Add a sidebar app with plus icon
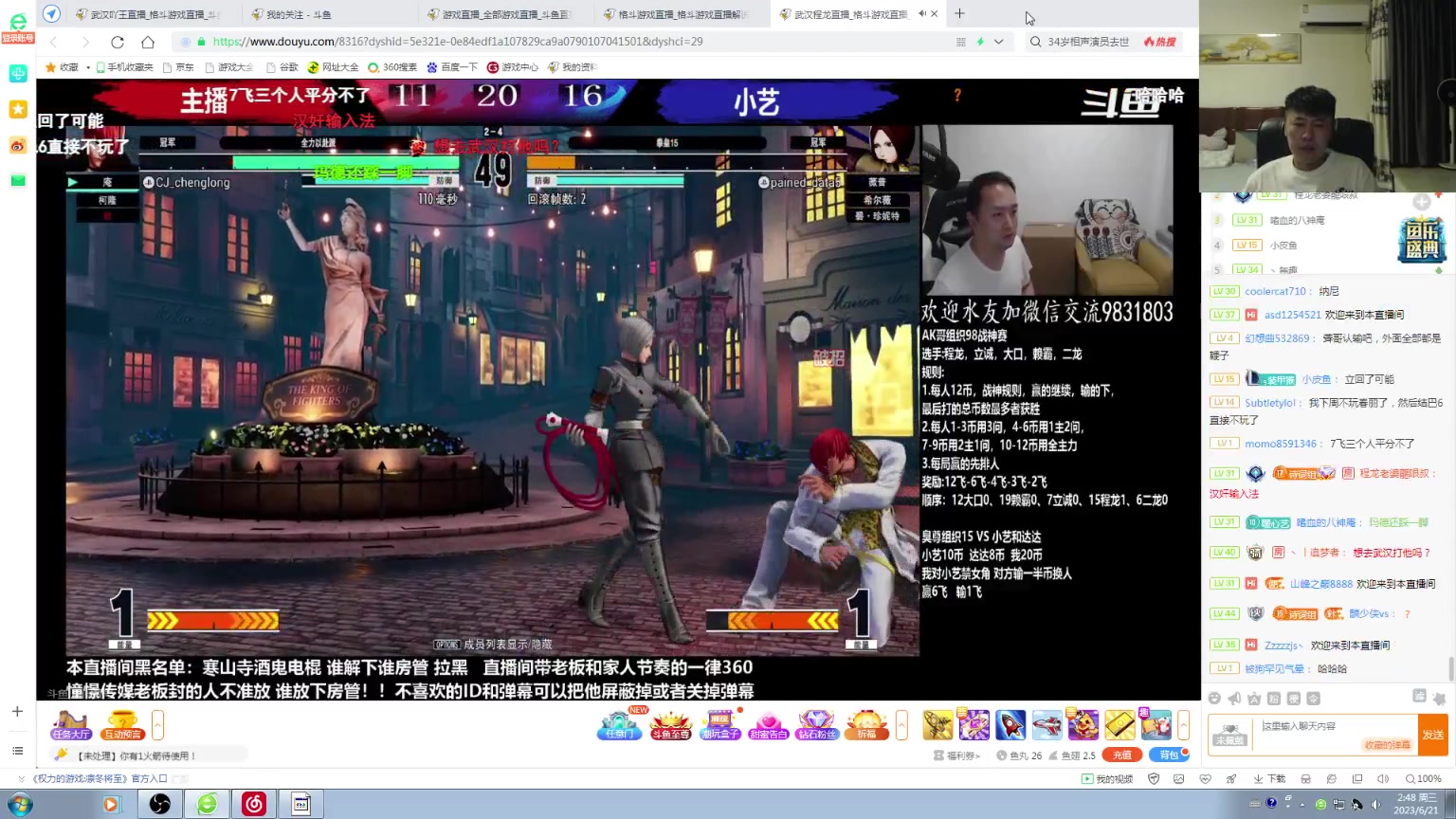 [x=17, y=711]
